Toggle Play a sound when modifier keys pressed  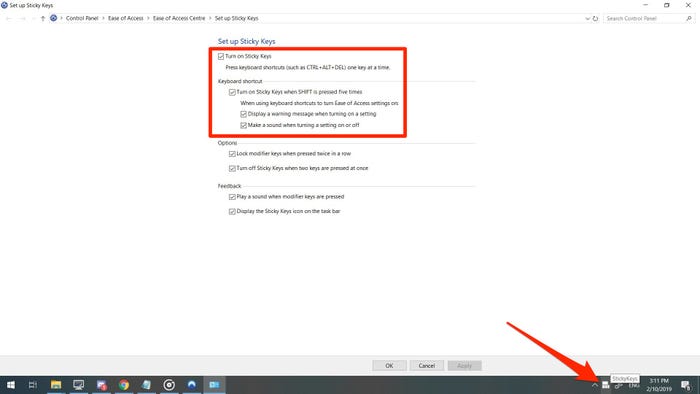click(232, 197)
